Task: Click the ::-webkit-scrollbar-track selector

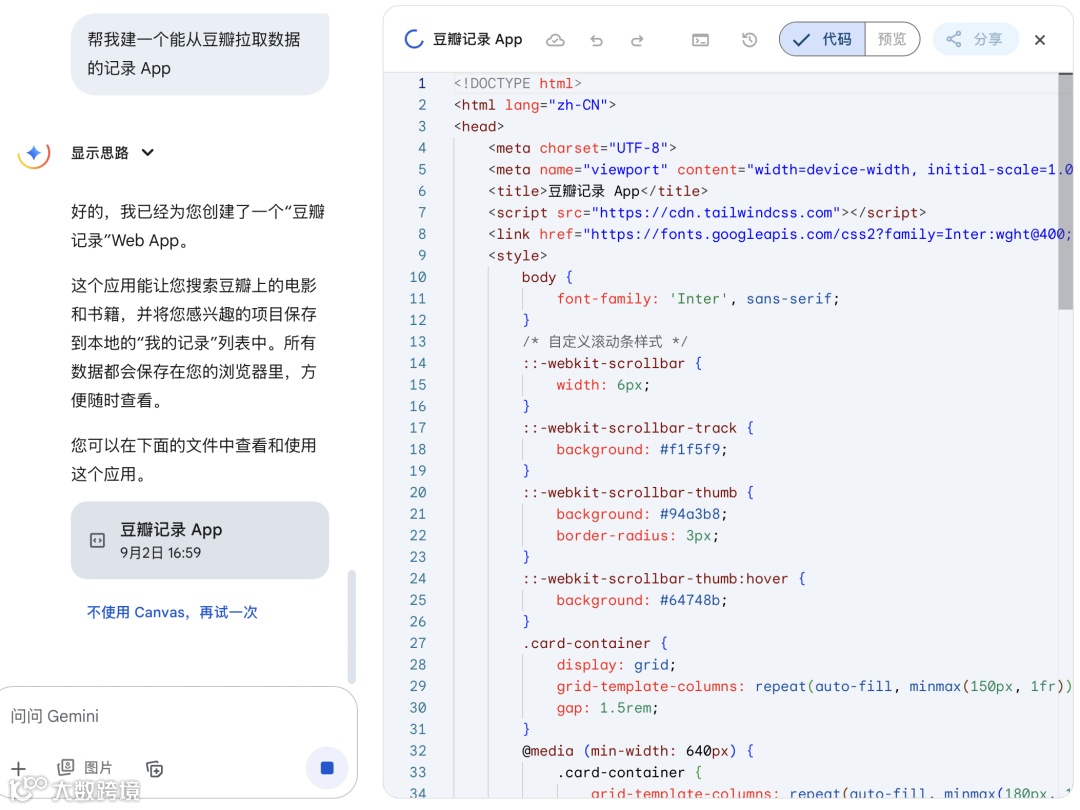Action: (x=630, y=428)
